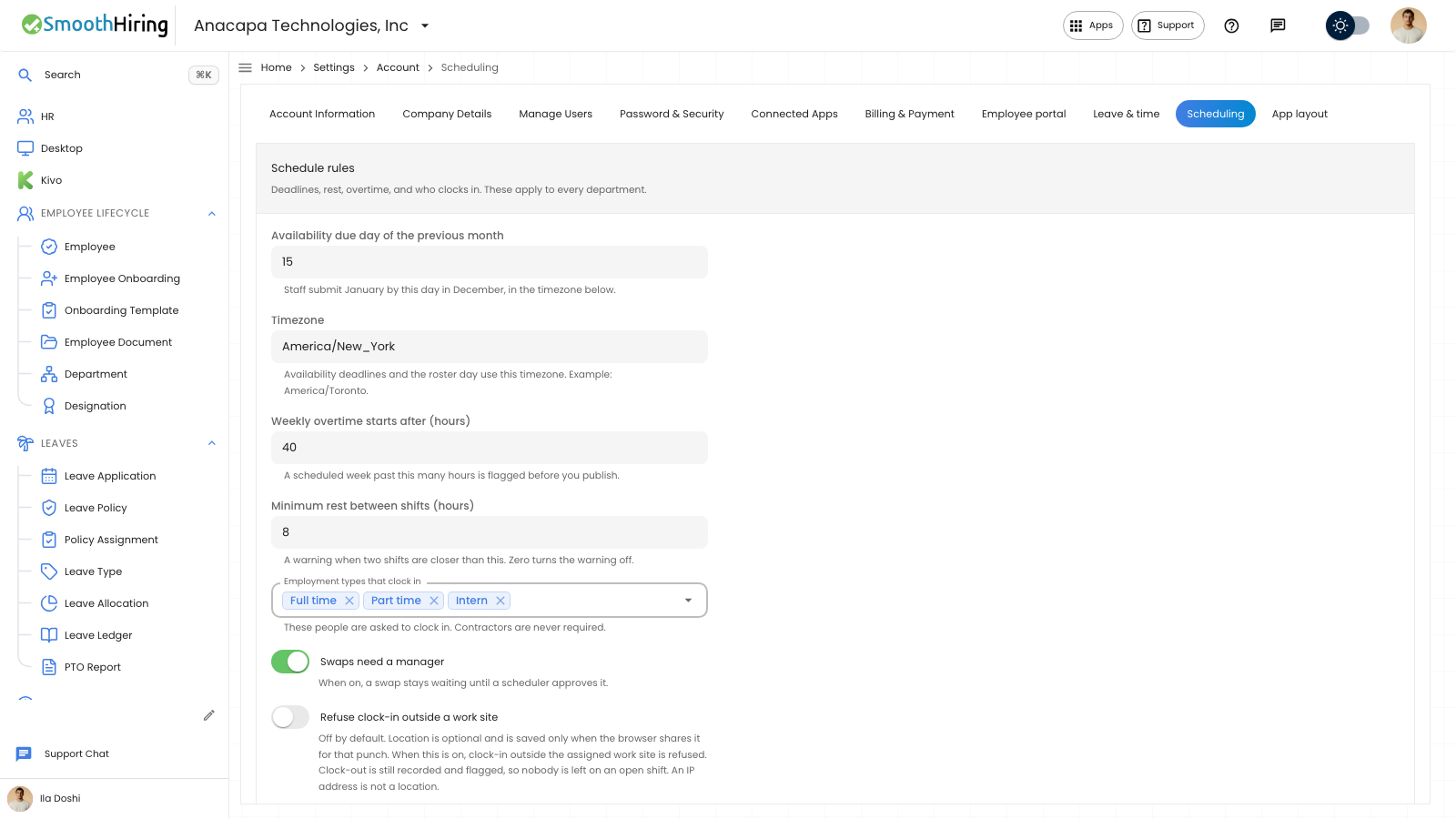Select the App layout tab
The image size is (1456, 819).
1299,114
